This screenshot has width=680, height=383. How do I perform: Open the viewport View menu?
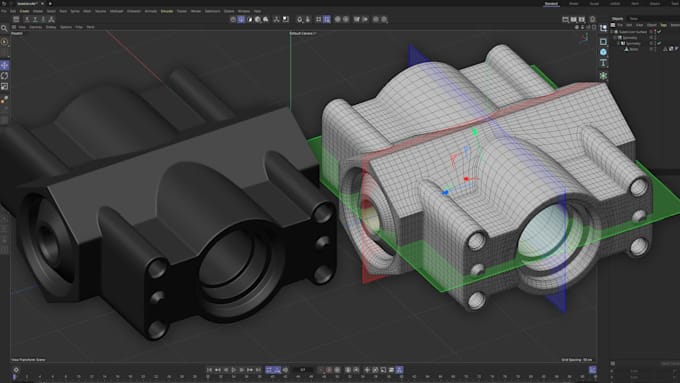pos(22,27)
